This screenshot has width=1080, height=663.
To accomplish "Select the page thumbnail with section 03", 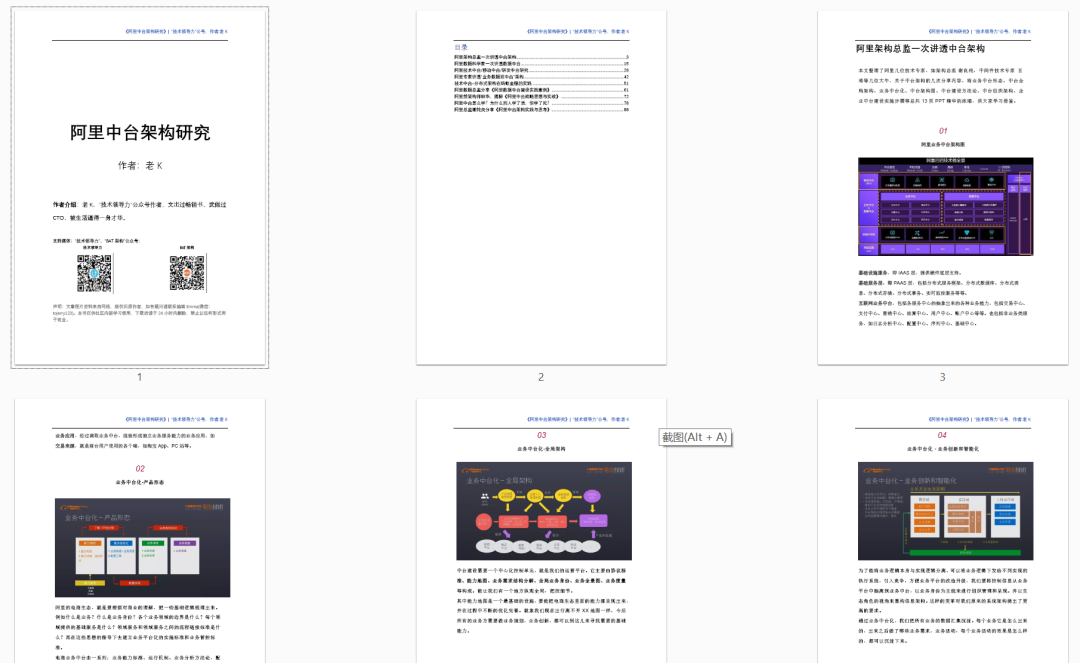I will 541,531.
